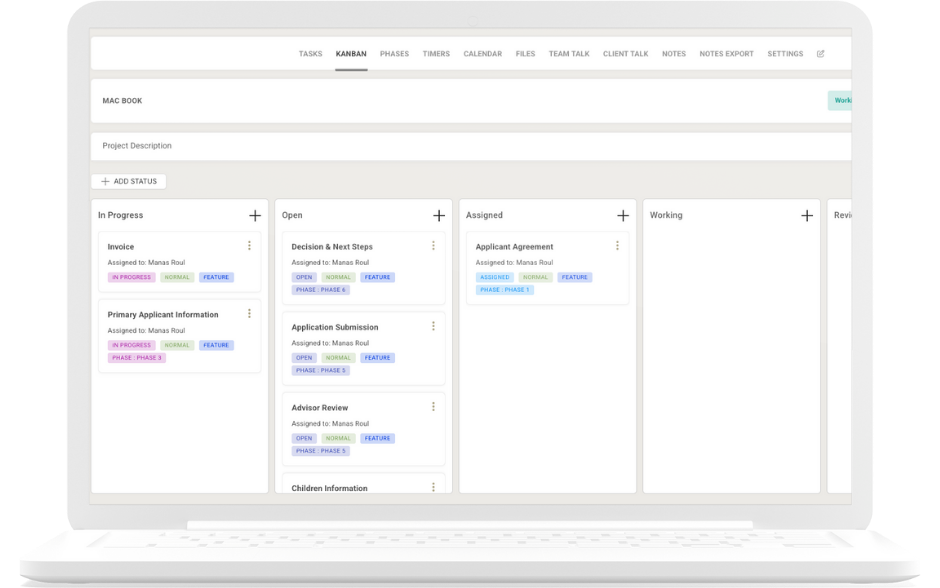
Task: Click the Add Status button
Action: click(129, 181)
